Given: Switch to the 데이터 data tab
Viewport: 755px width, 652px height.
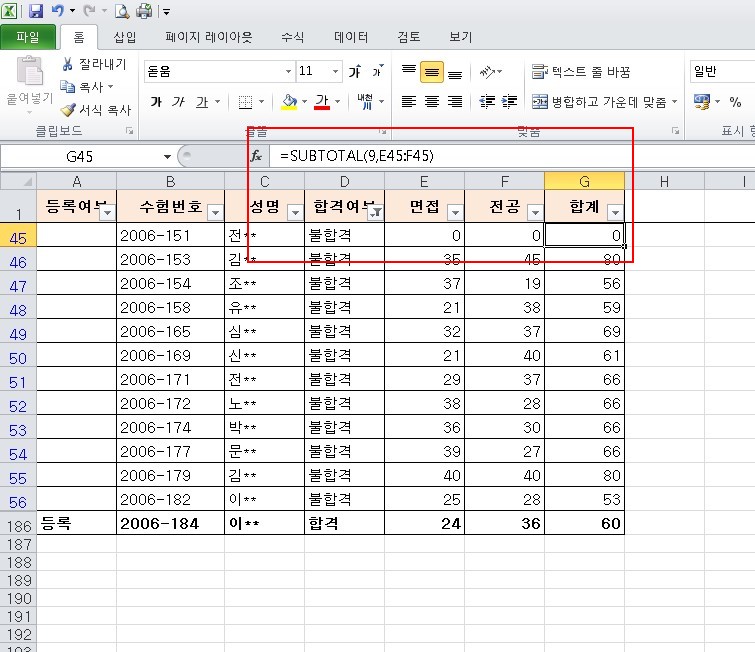Looking at the screenshot, I should (x=351, y=37).
